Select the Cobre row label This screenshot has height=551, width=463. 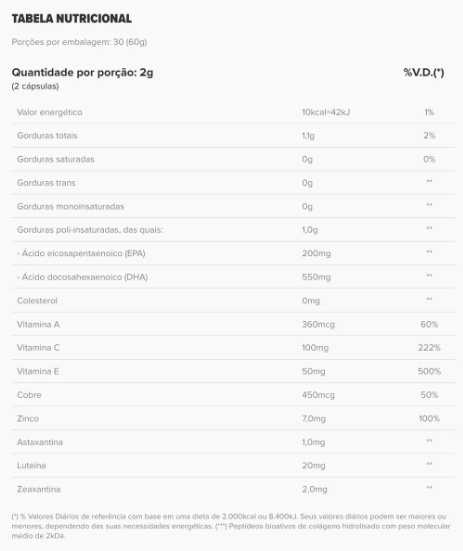29,395
